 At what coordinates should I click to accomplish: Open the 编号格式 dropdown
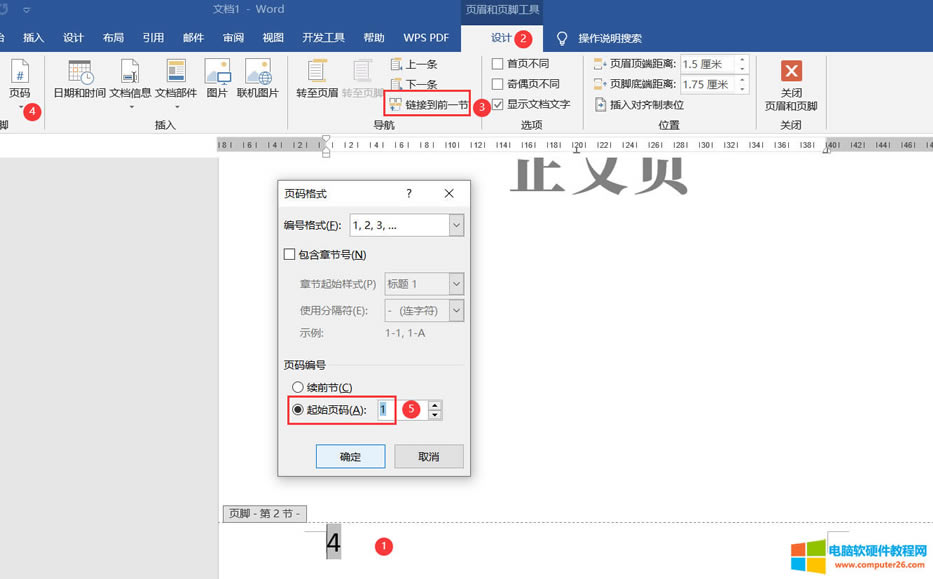pos(455,225)
